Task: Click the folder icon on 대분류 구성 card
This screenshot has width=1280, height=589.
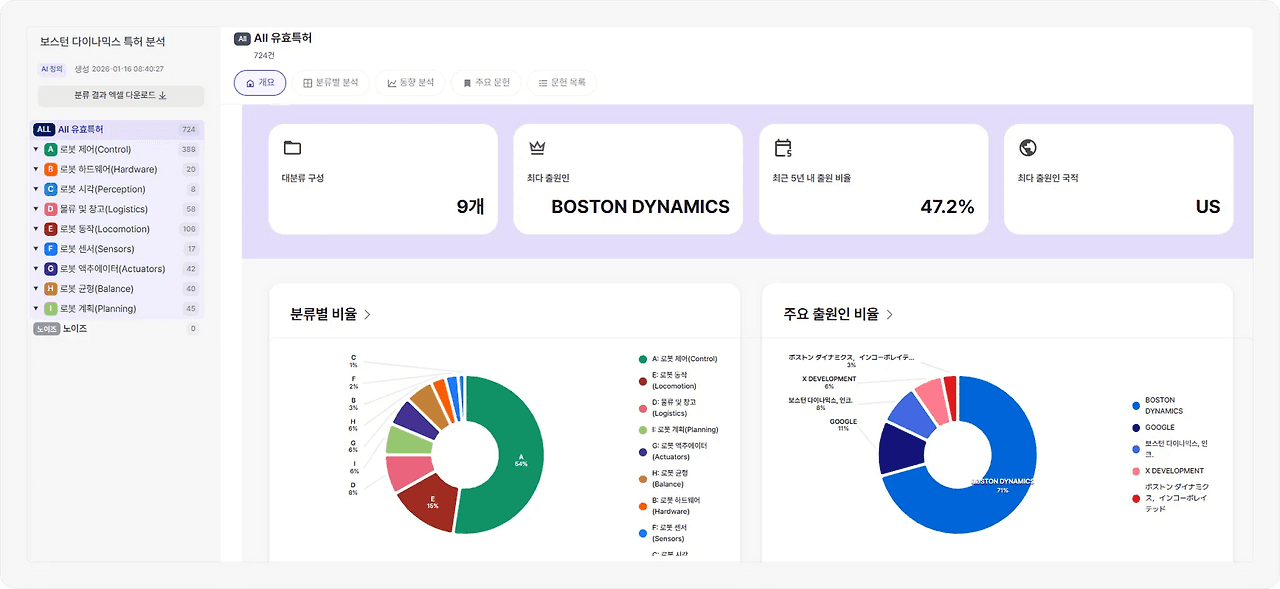Action: click(x=292, y=148)
